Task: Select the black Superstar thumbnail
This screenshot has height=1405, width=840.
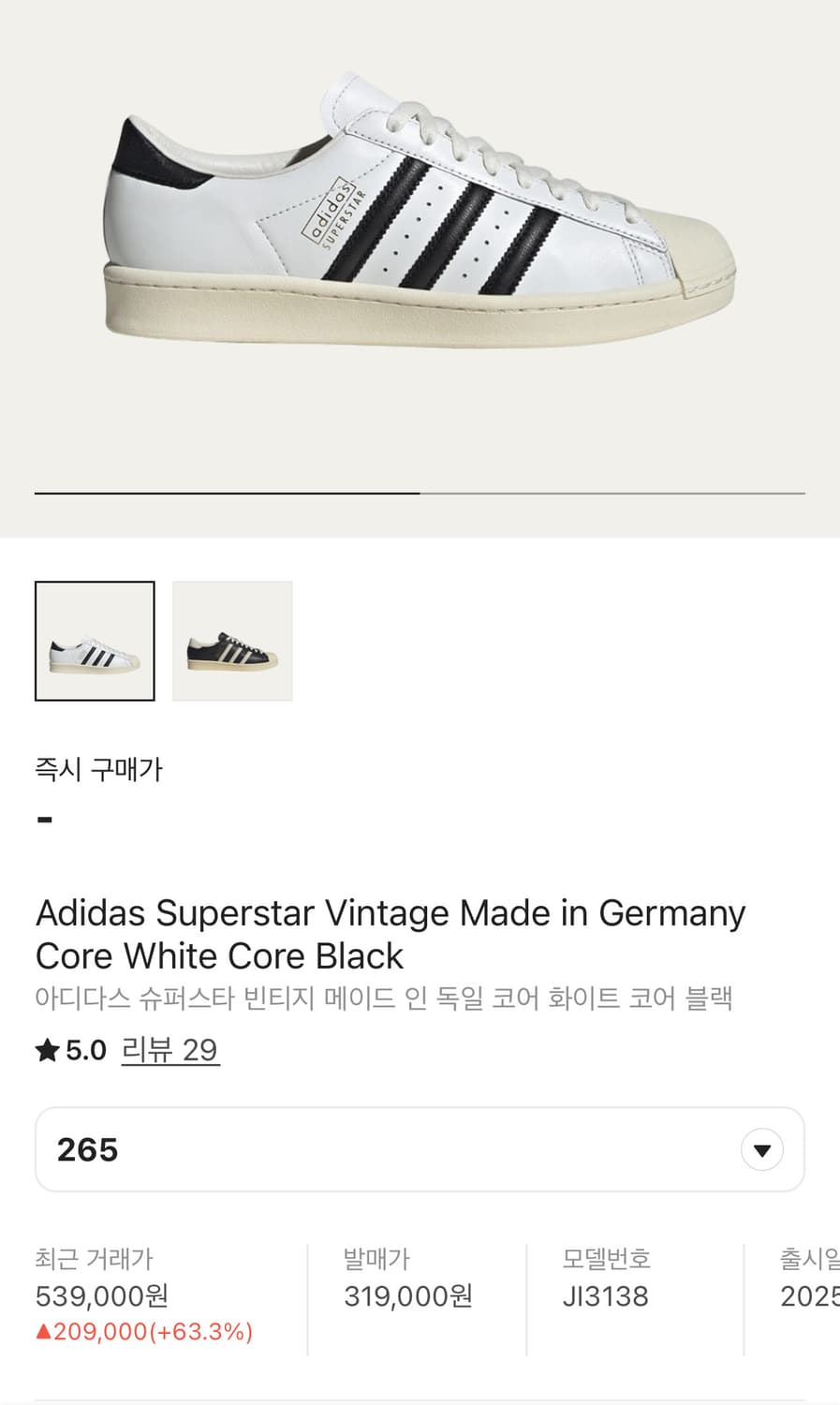Action: (x=232, y=641)
